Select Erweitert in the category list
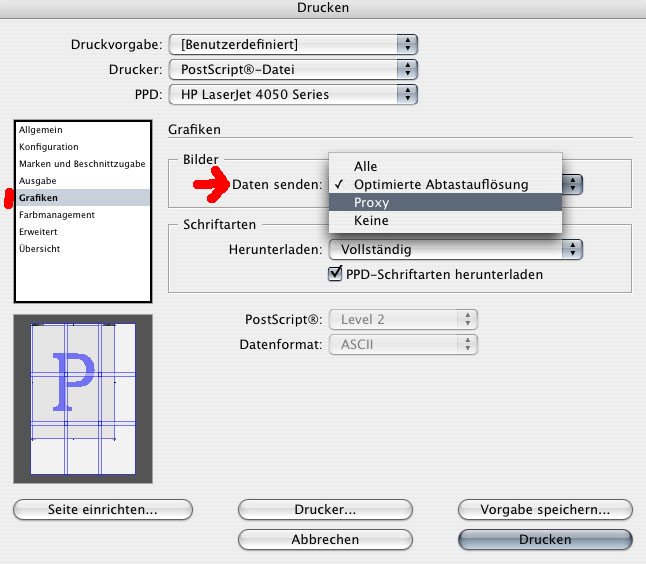Image resolution: width=646 pixels, height=564 pixels. click(83, 232)
